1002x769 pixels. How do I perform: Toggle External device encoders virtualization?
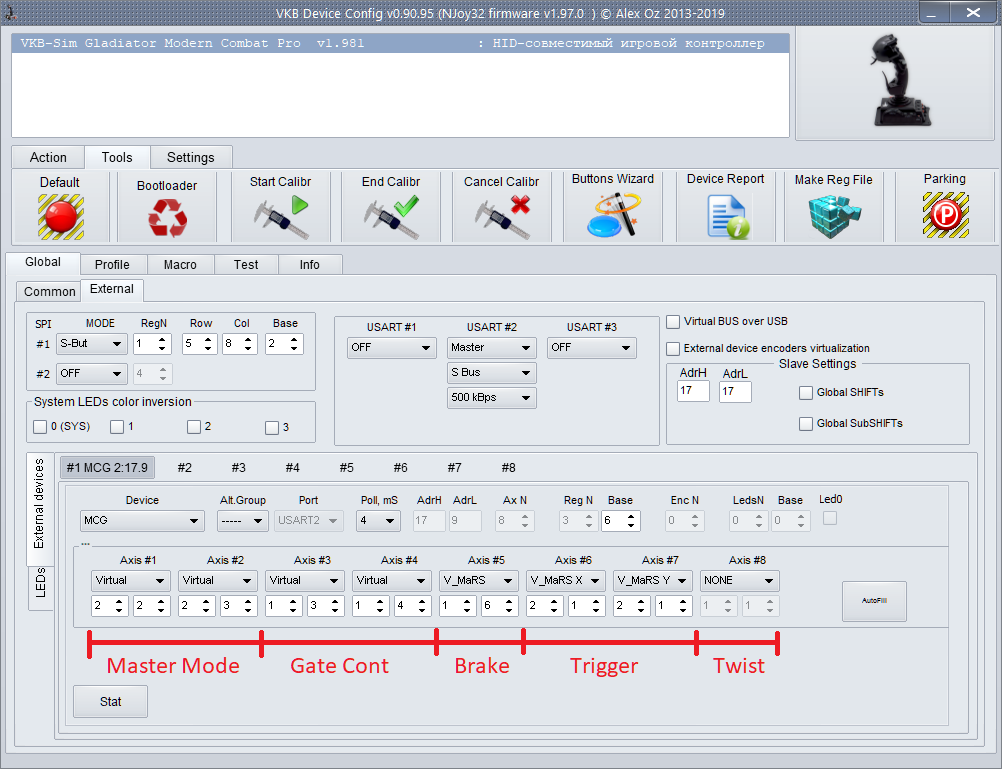click(674, 348)
